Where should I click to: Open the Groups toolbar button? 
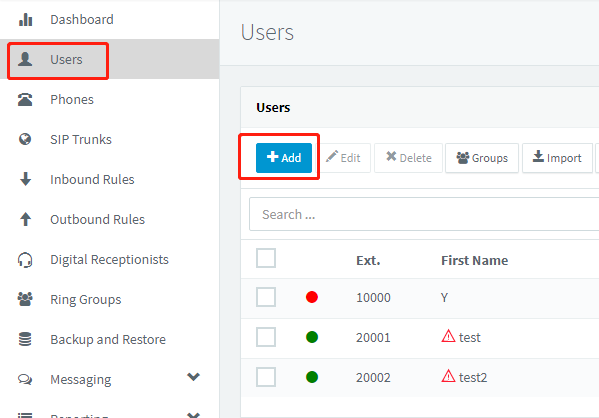[482, 158]
